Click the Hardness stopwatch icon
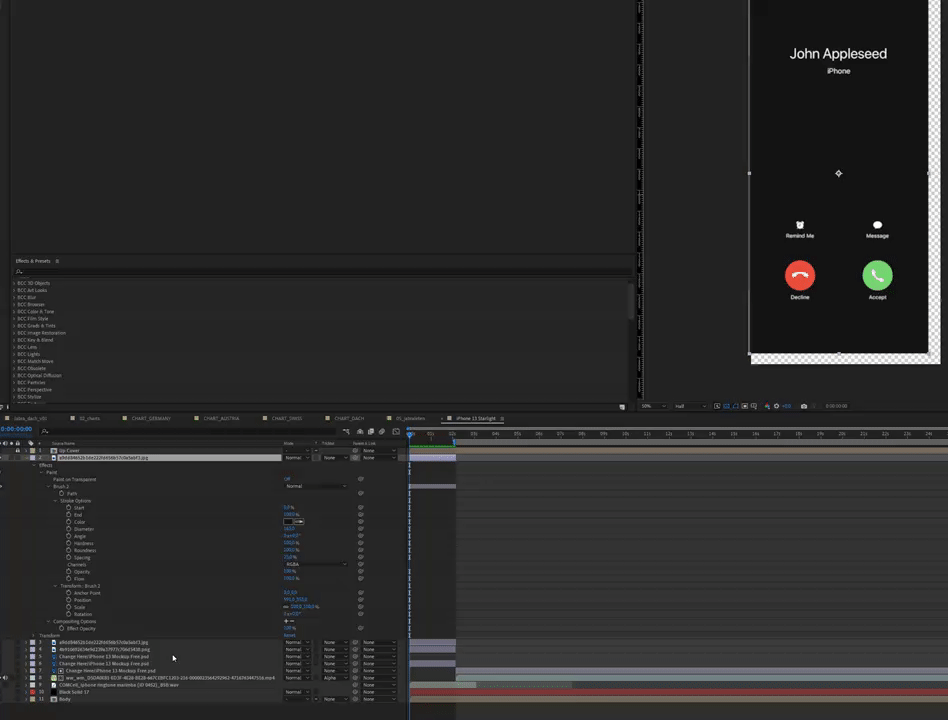This screenshot has height=720, width=948. [x=69, y=543]
